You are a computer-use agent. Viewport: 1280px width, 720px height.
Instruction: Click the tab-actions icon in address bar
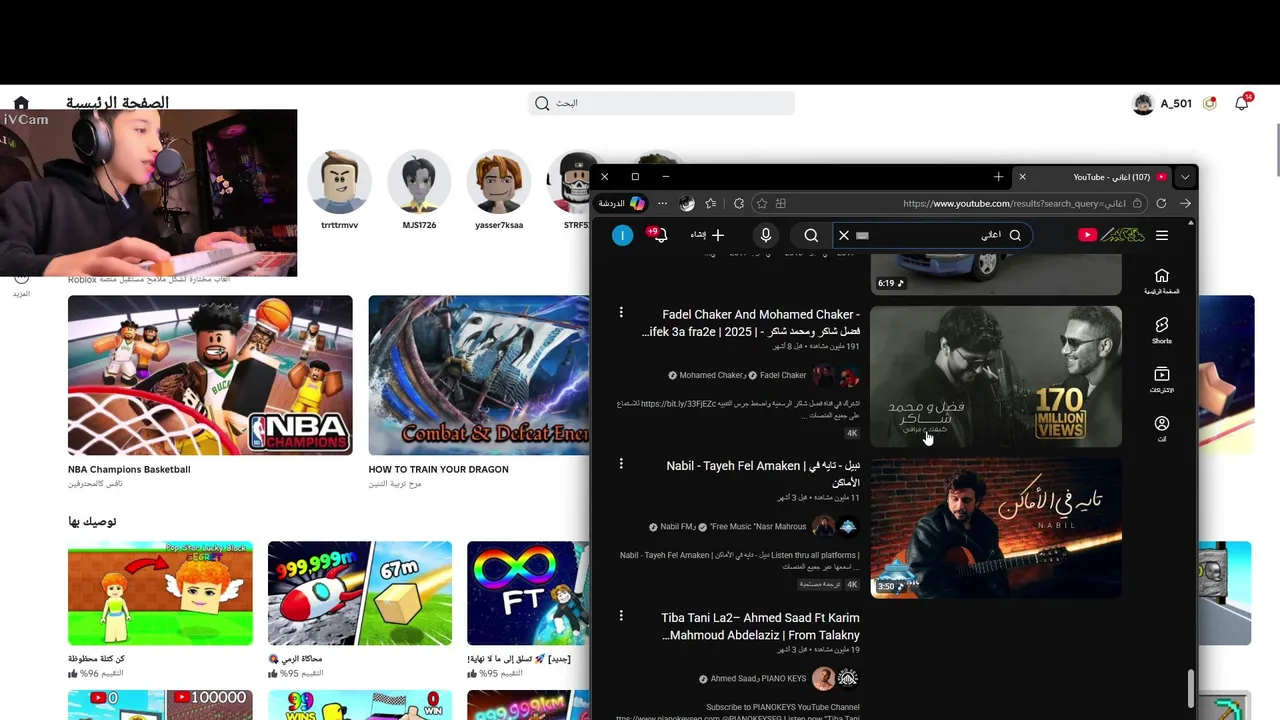781,203
